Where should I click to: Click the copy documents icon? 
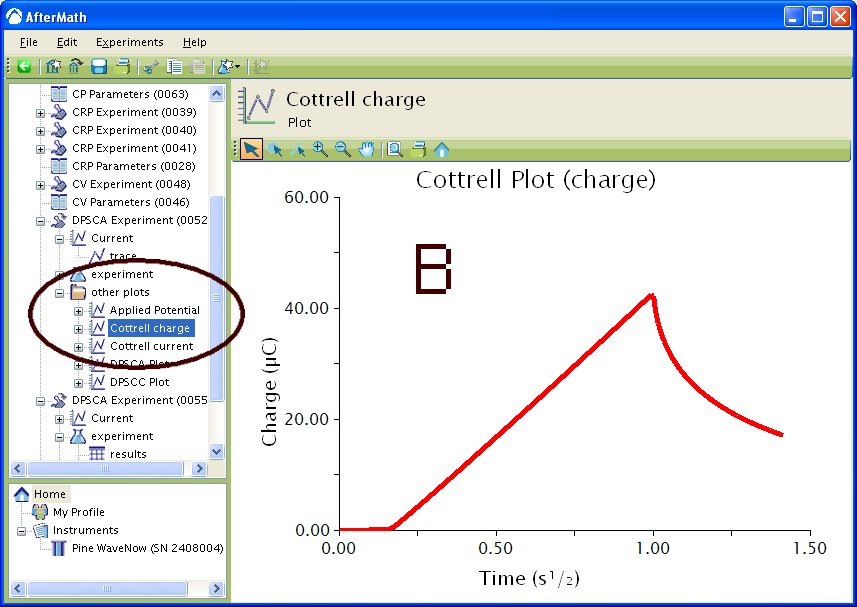click(174, 67)
